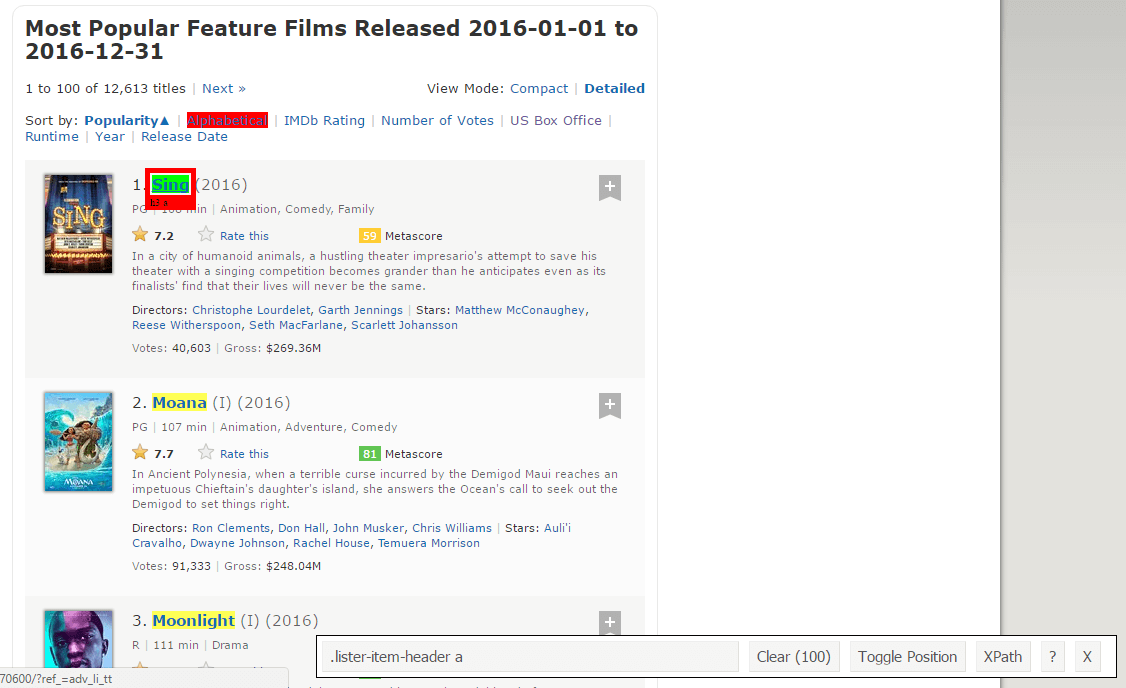Switch View Mode to Compact
Viewport: 1126px width, 688px height.
coord(539,88)
